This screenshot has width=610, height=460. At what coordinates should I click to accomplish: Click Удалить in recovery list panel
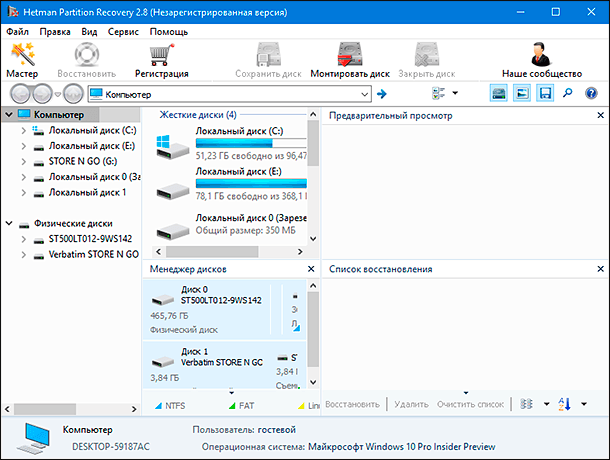click(411, 404)
